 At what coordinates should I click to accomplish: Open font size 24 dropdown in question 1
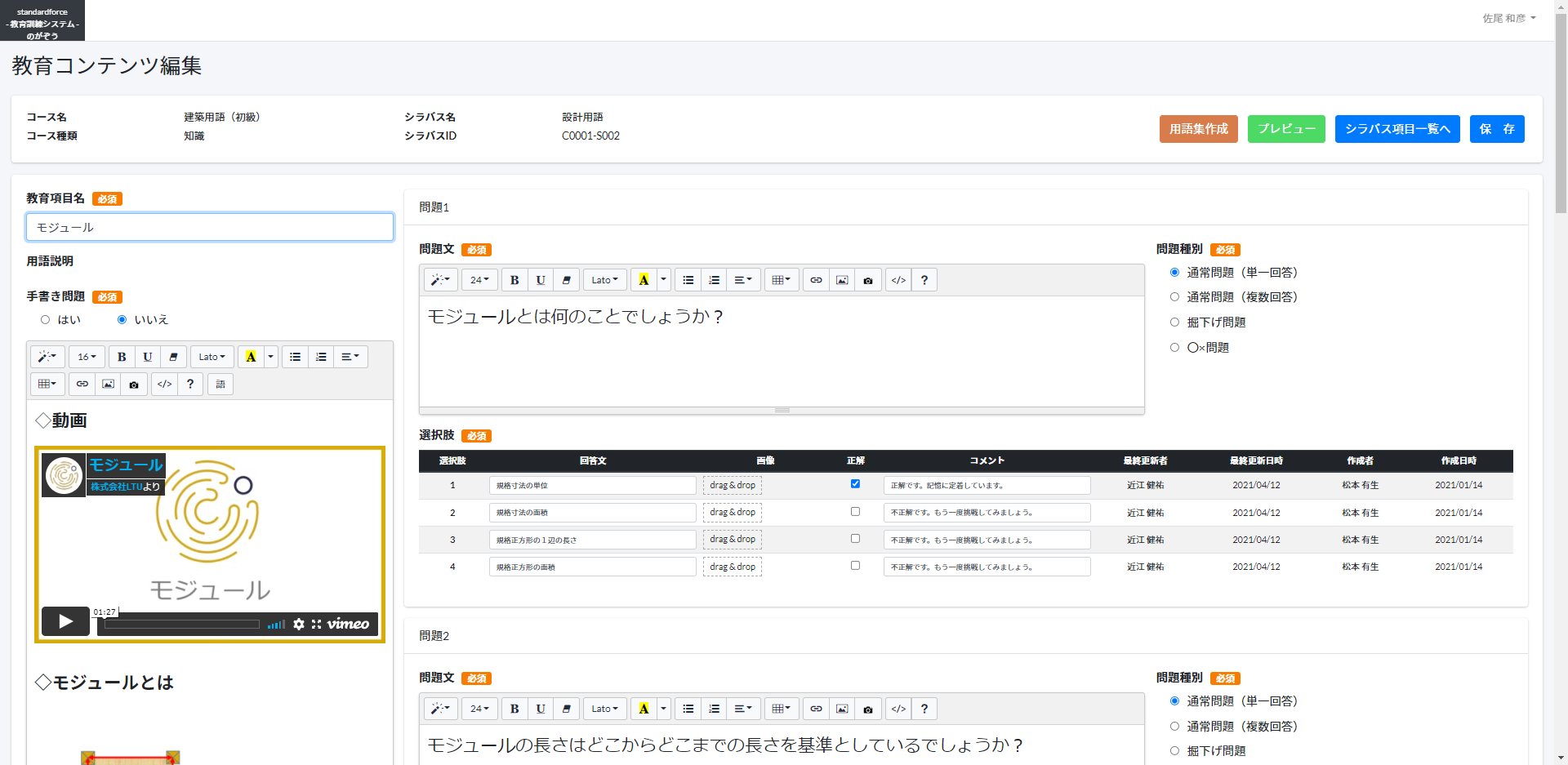click(x=479, y=280)
